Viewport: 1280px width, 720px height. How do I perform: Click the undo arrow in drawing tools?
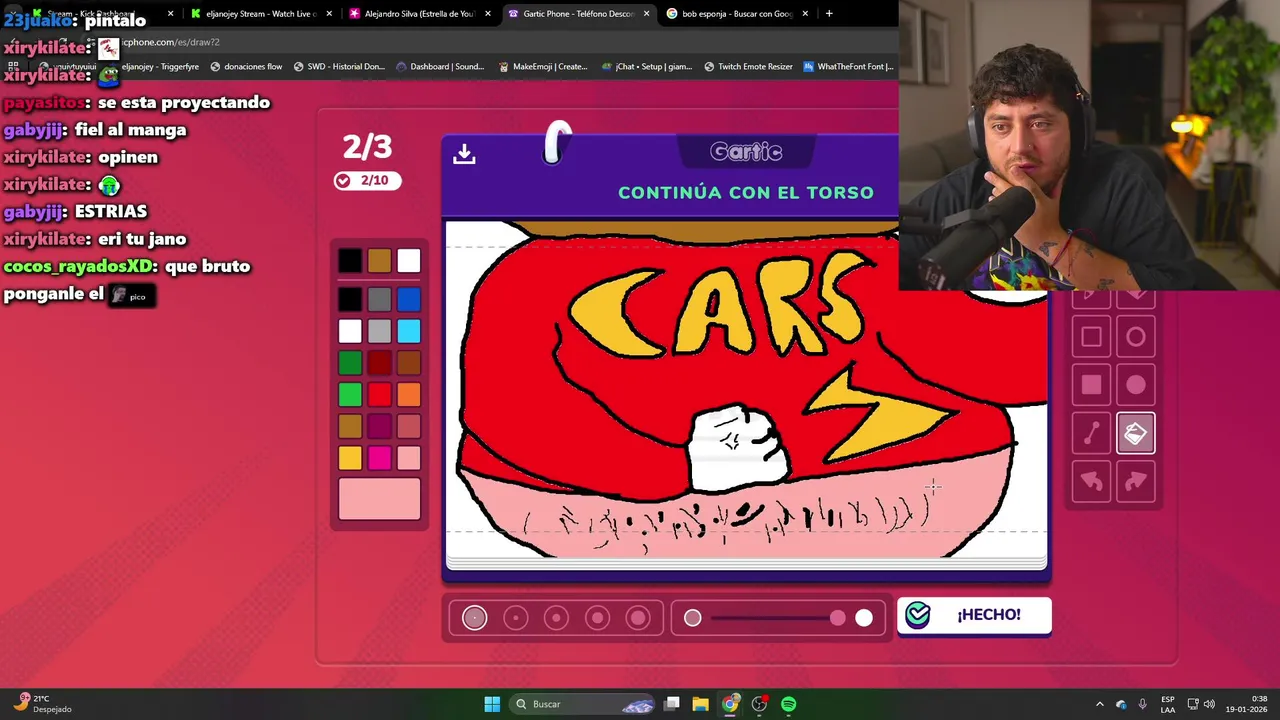[x=1091, y=482]
